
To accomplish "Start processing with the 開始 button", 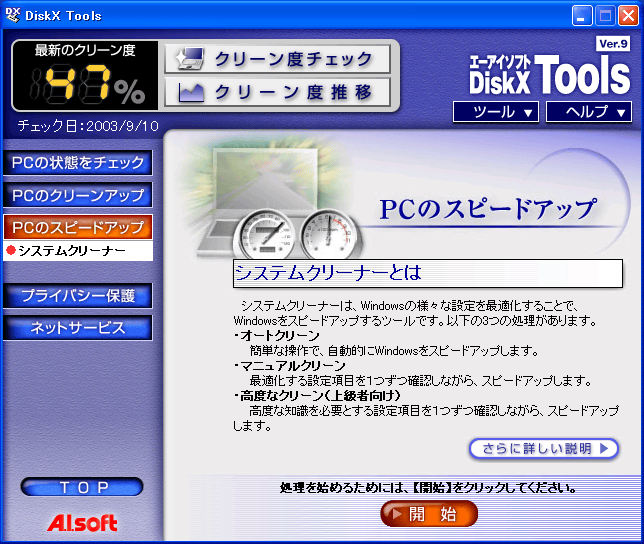I will click(429, 514).
